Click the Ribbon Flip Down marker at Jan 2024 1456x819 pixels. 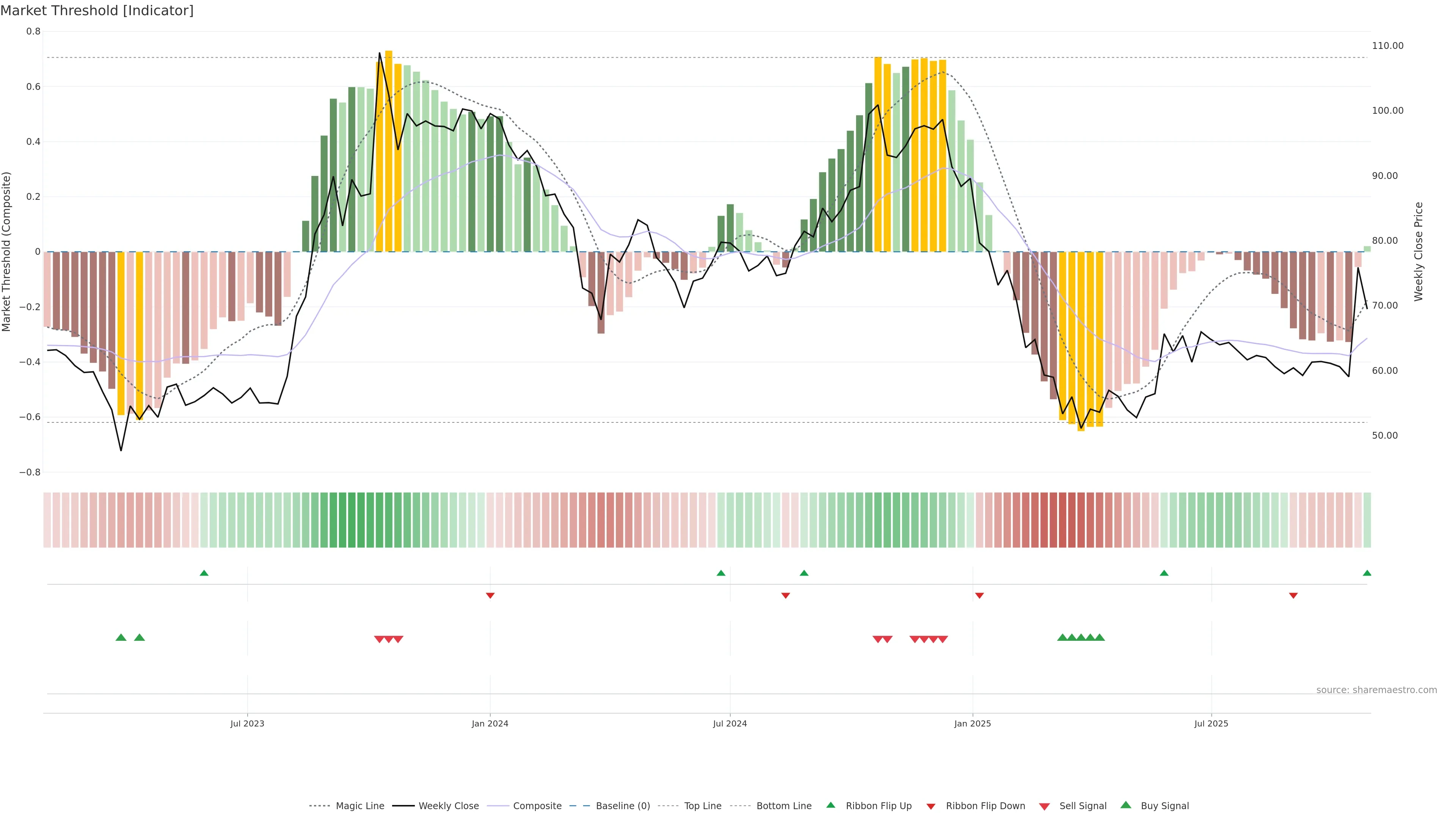point(490,596)
